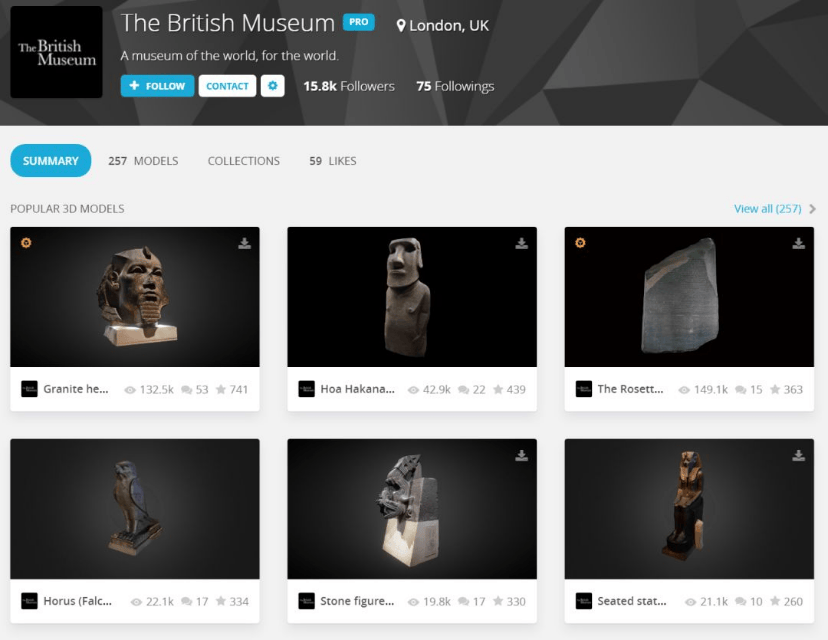828x640 pixels.
Task: Click the chevron arrow next to View all
Action: pyautogui.click(x=812, y=209)
